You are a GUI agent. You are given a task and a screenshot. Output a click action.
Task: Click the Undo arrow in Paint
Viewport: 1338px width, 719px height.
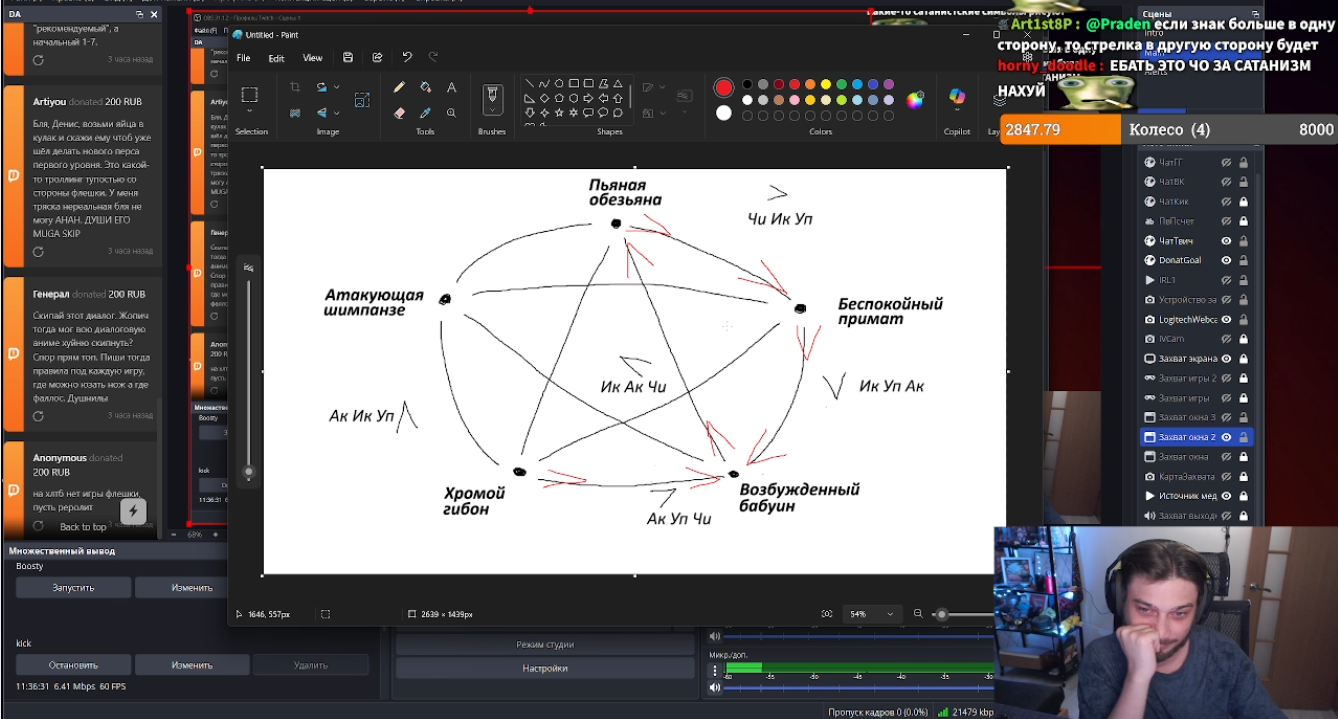407,58
